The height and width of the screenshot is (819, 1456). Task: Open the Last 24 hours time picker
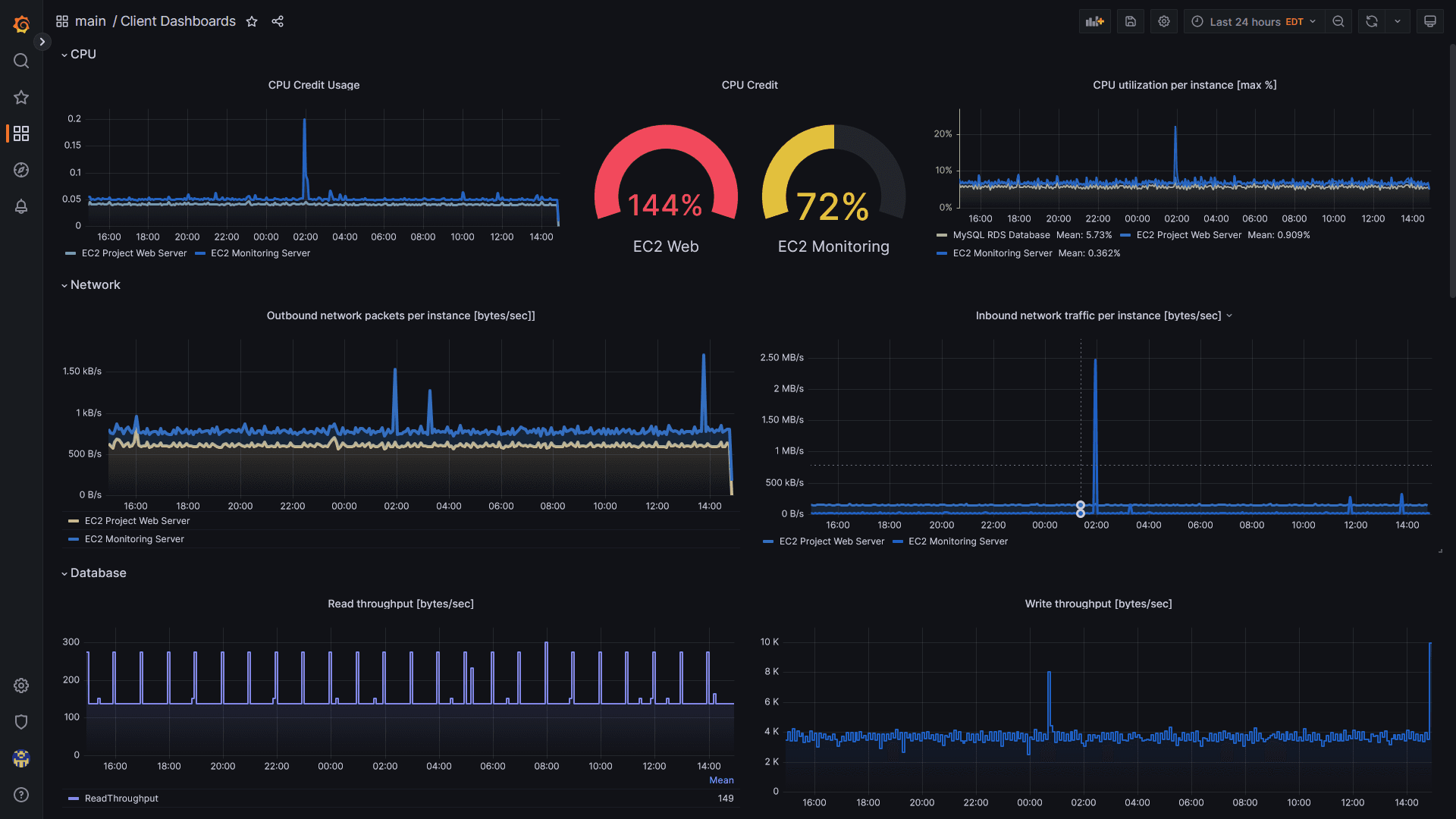pyautogui.click(x=1254, y=21)
